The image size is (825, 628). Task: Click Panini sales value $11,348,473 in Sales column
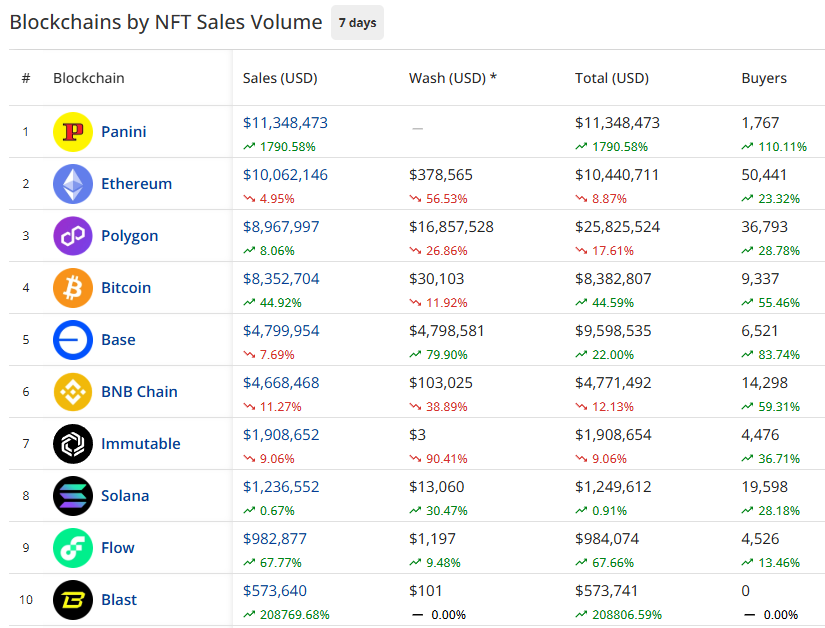(285, 123)
